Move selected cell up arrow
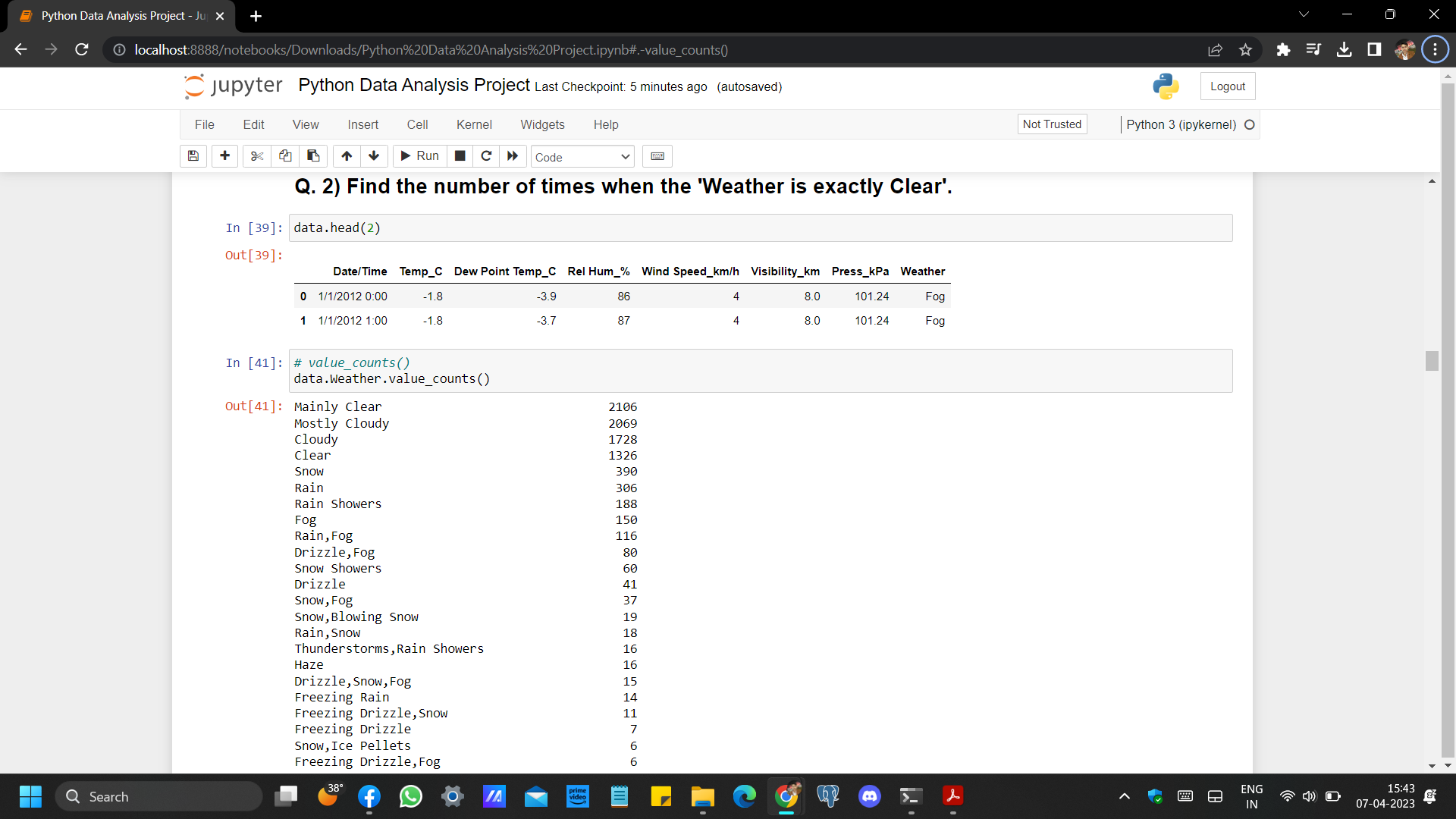 click(347, 156)
